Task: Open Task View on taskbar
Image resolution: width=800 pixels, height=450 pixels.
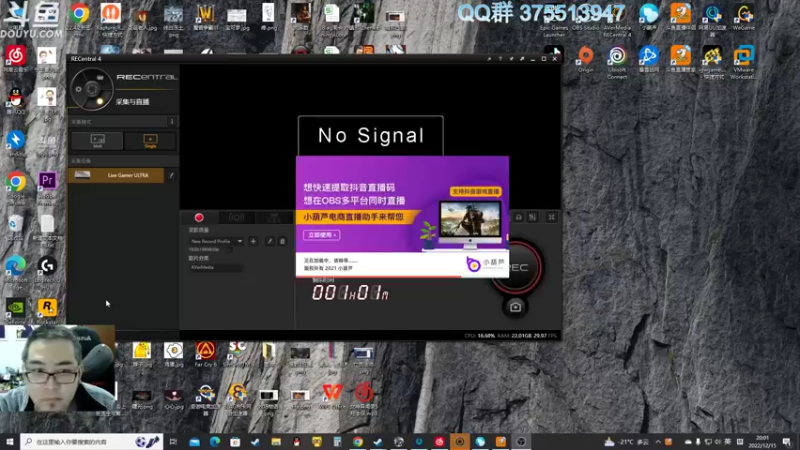Action: (173, 442)
